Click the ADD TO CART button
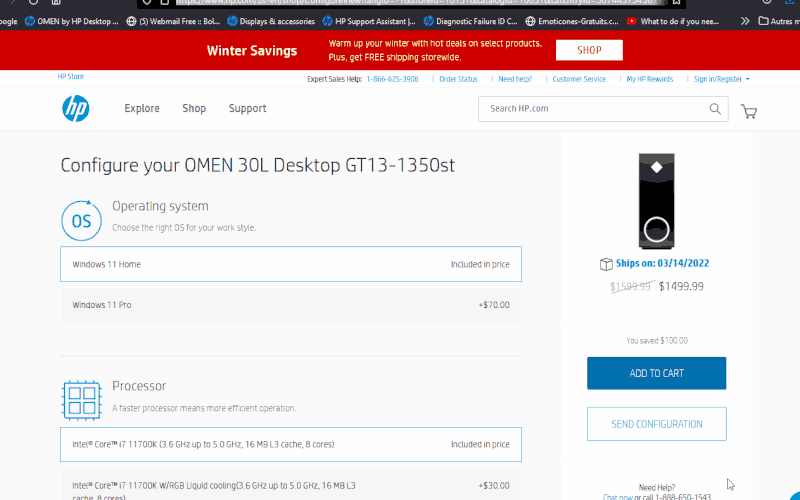800x500 pixels. (656, 373)
